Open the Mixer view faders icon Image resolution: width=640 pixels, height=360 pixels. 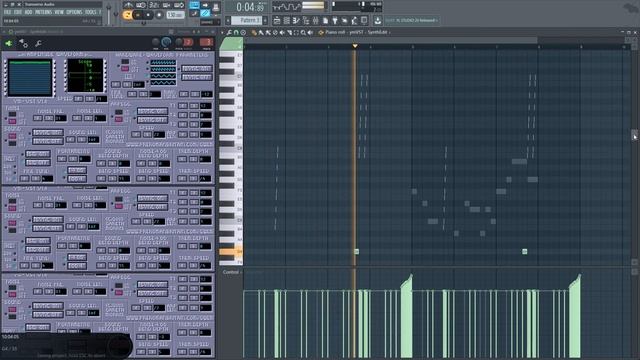[x=316, y=20]
